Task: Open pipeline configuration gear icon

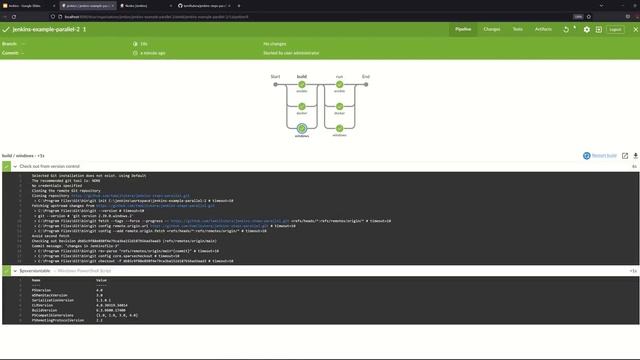Action: tap(587, 29)
